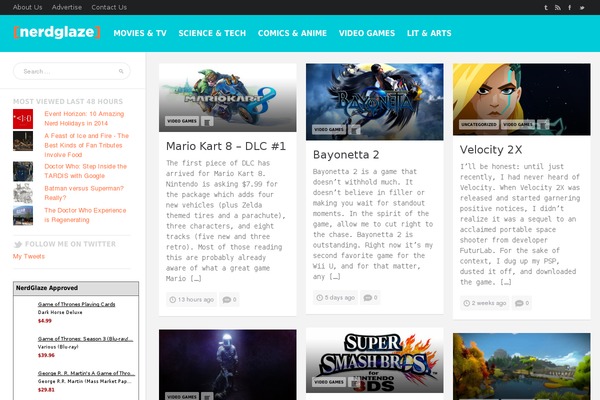The image size is (600, 400).
Task: Focus the Search input field
Action: tap(72, 71)
